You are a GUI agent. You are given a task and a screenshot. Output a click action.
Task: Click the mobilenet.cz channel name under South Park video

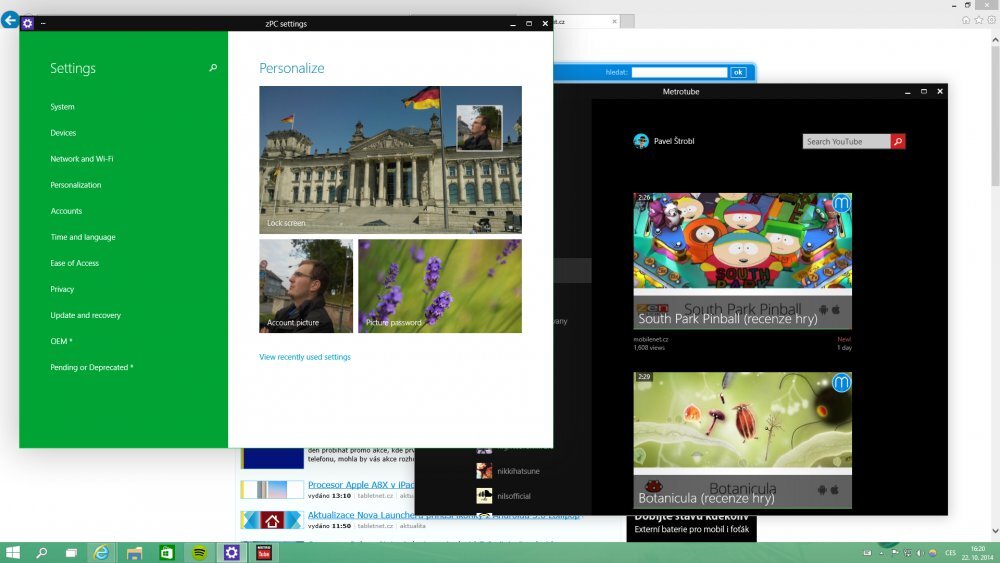click(x=651, y=340)
